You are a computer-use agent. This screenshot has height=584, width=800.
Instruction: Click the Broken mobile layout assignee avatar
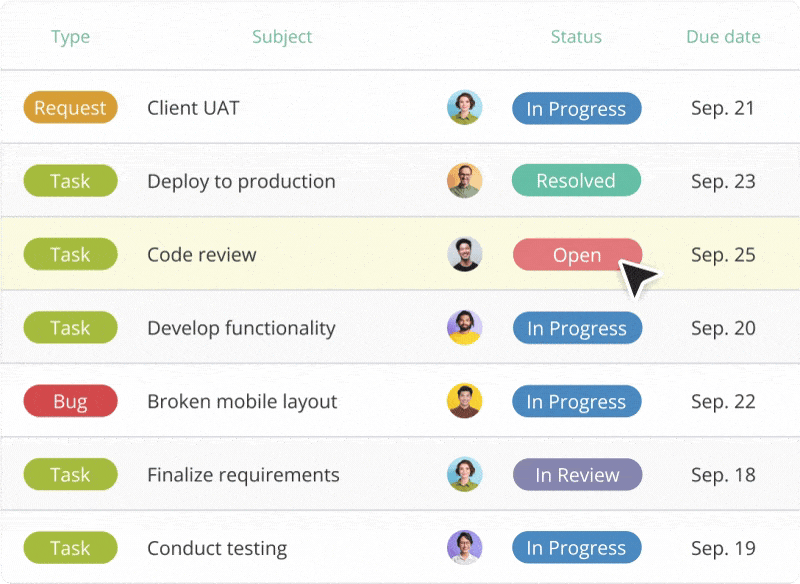pyautogui.click(x=464, y=401)
